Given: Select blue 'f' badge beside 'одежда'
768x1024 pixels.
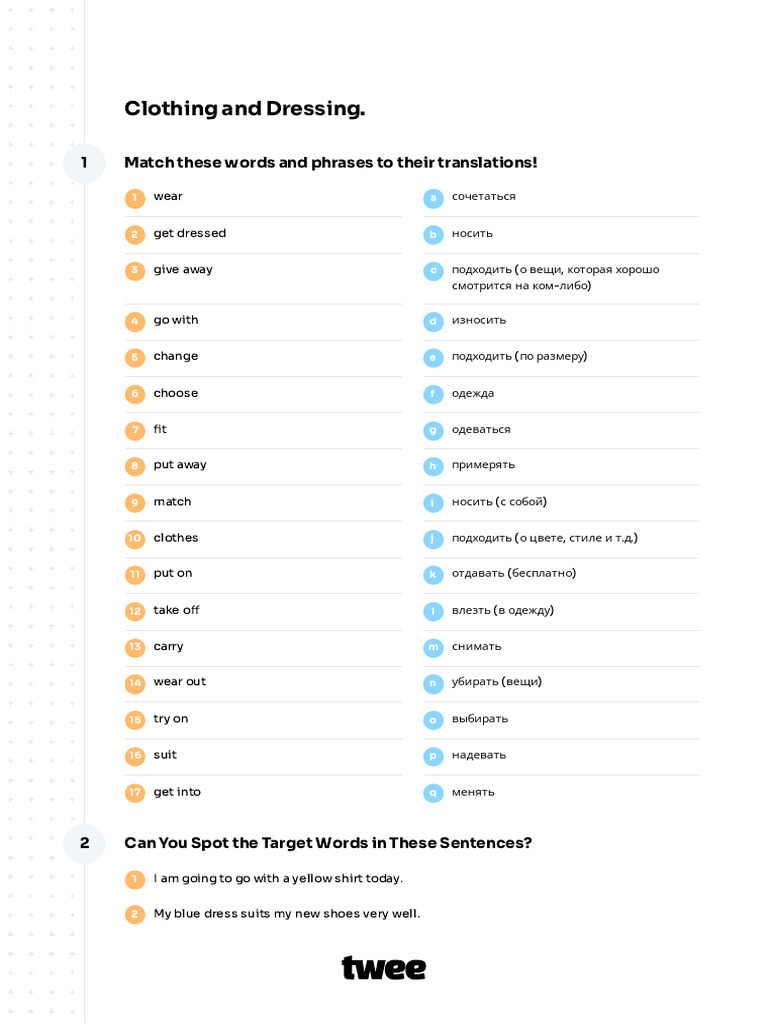Looking at the screenshot, I should point(433,394).
